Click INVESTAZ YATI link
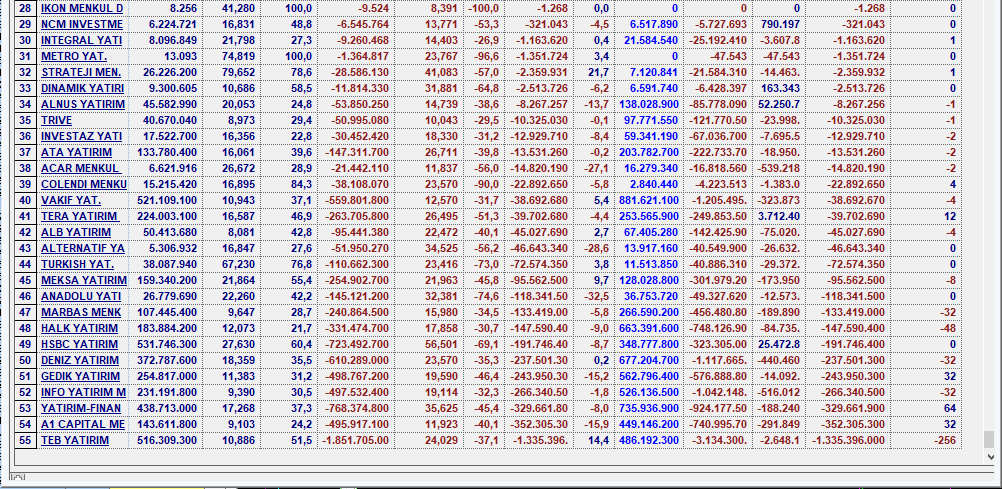1002x489 pixels. tap(81, 136)
